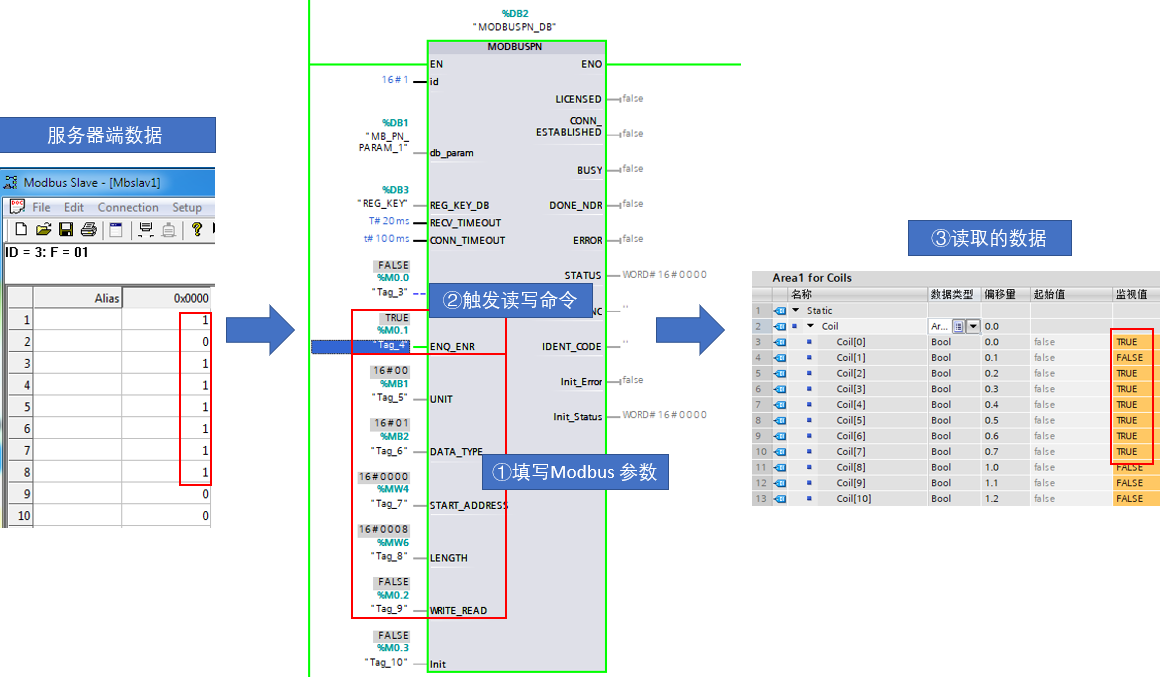Collapse the Static tree node
This screenshot has height=678, width=1160.
tap(796, 310)
